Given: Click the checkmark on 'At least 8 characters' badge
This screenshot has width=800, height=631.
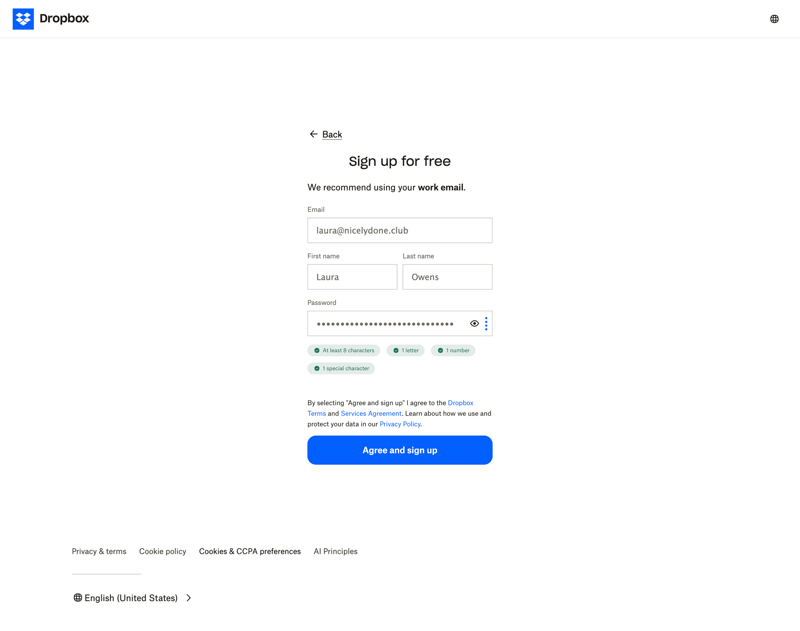Looking at the screenshot, I should [x=316, y=350].
